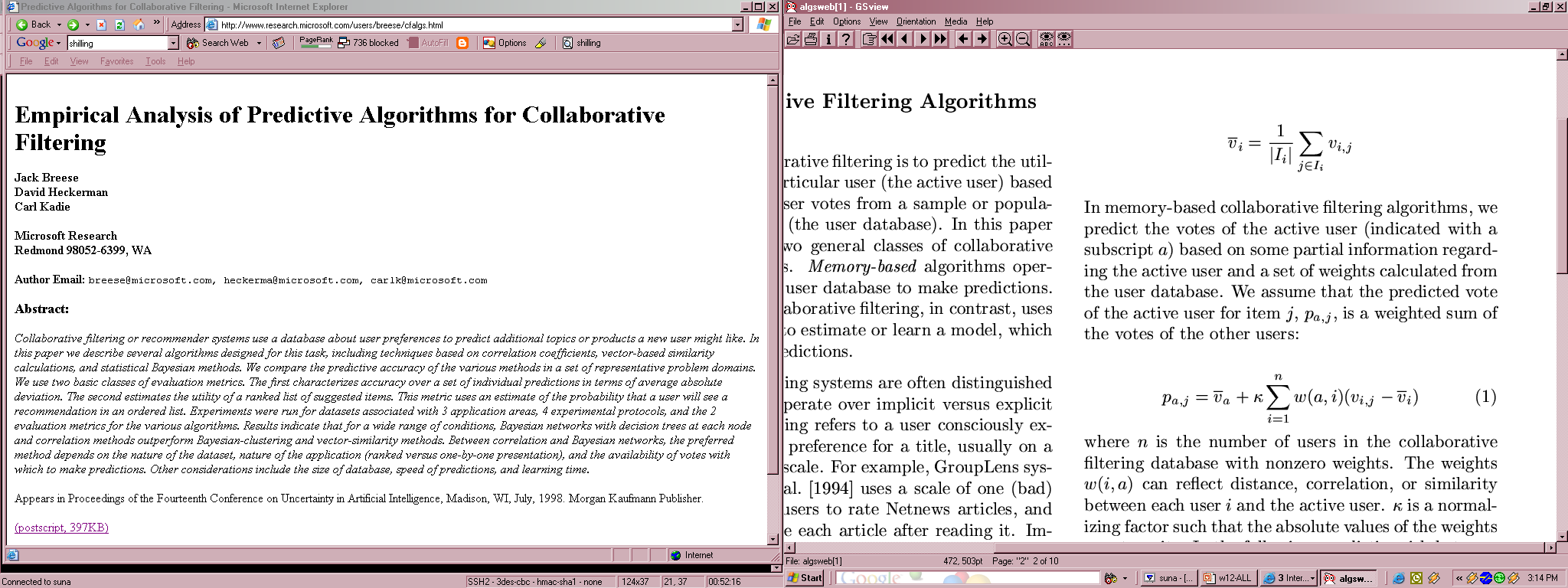Click the 736 blocked popup blocker toggle
The height and width of the screenshot is (588, 1568).
pos(368,43)
